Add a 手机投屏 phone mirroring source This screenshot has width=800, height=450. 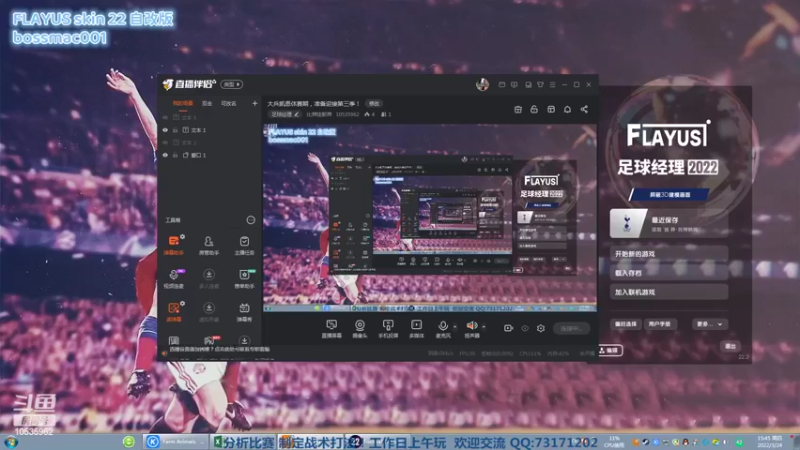pos(388,329)
